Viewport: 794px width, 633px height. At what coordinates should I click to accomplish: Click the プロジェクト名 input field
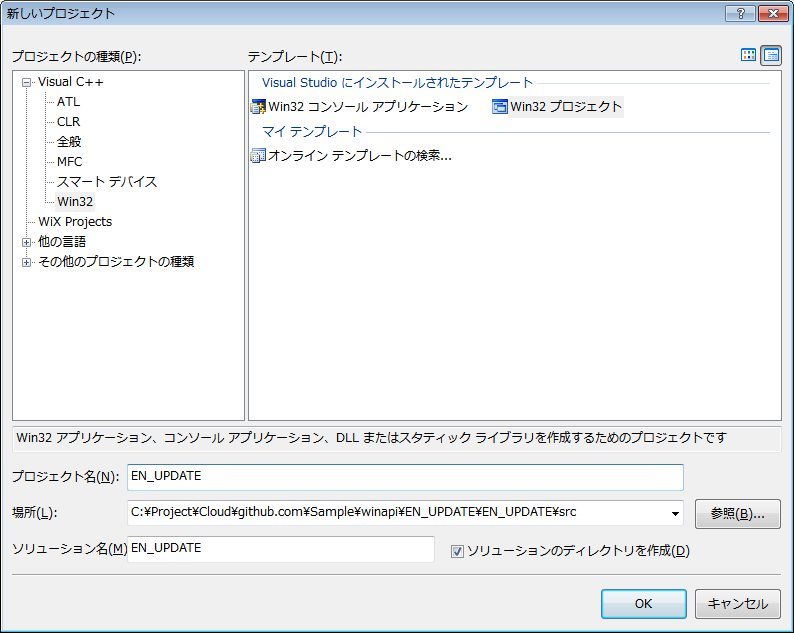405,477
